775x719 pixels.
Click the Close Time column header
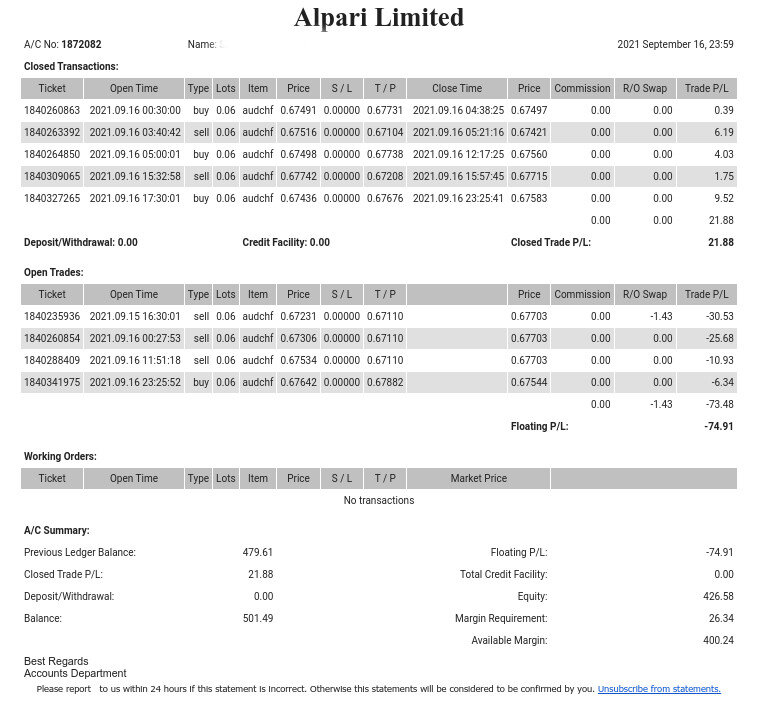457,88
